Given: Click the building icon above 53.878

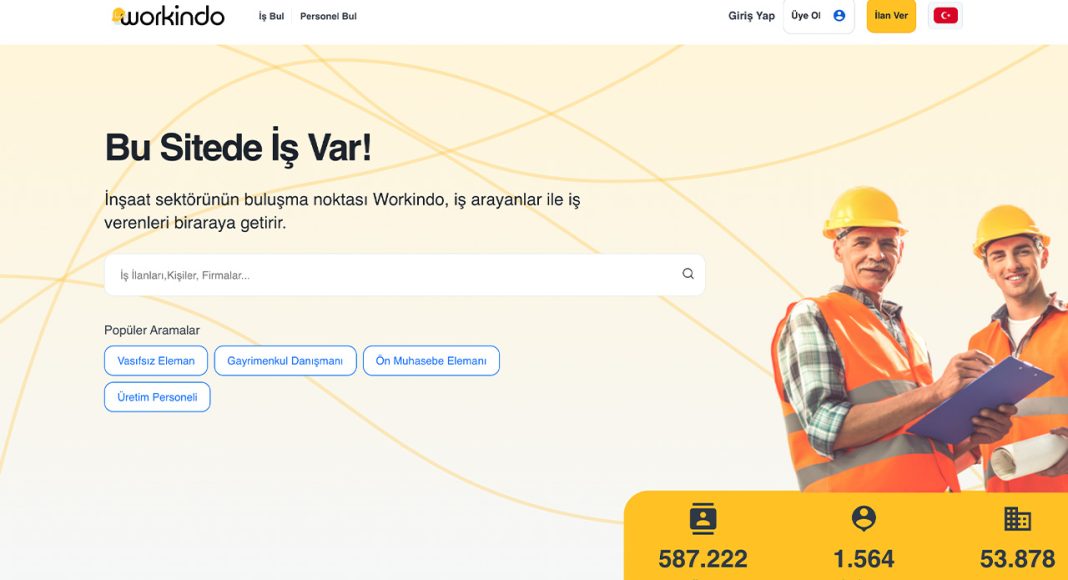Looking at the screenshot, I should click(x=1018, y=519).
